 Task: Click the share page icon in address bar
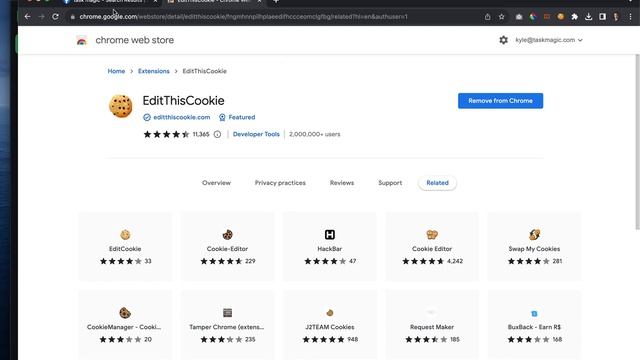pos(487,17)
